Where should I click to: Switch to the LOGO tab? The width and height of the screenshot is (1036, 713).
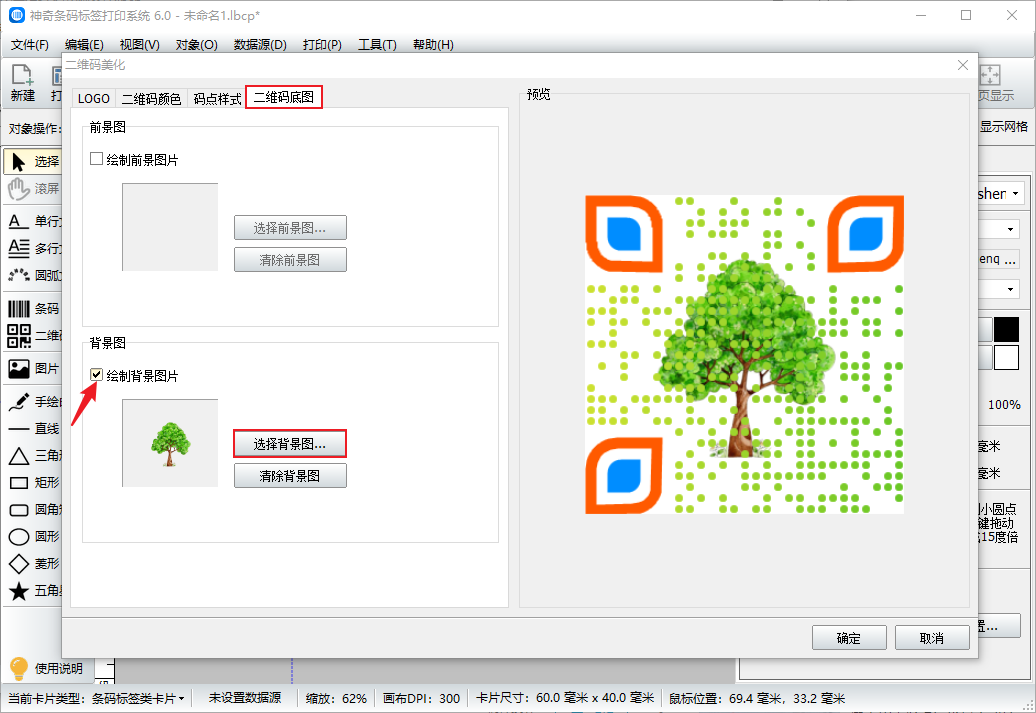[94, 98]
